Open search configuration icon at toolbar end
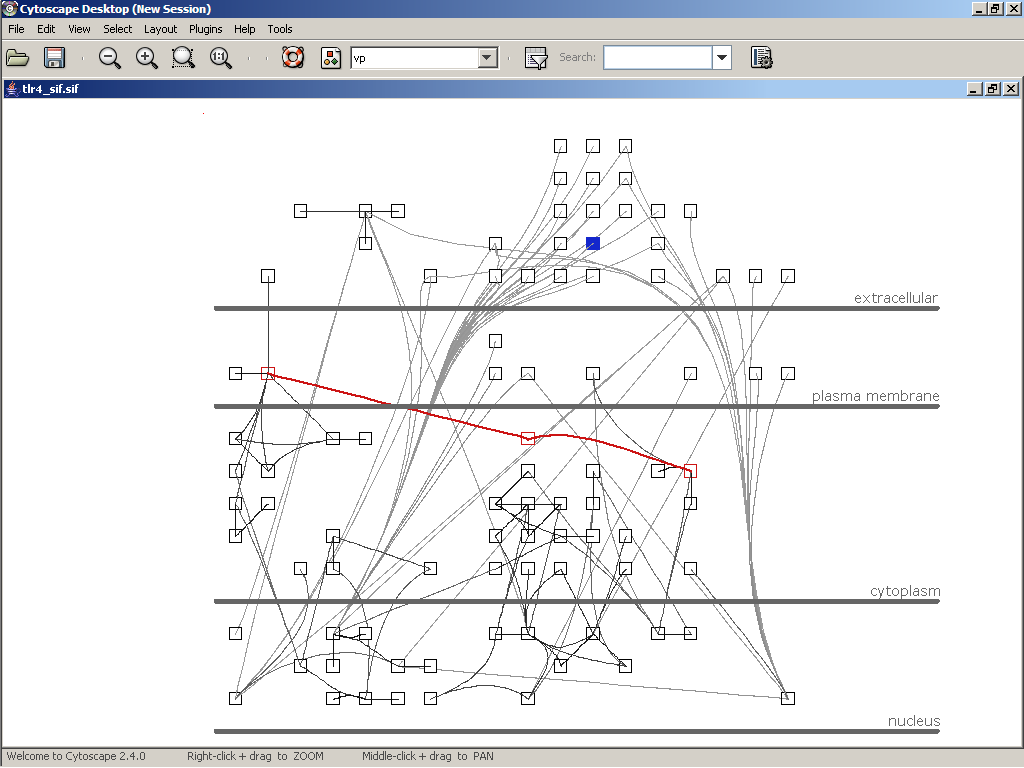This screenshot has height=768, width=1024. [x=762, y=58]
